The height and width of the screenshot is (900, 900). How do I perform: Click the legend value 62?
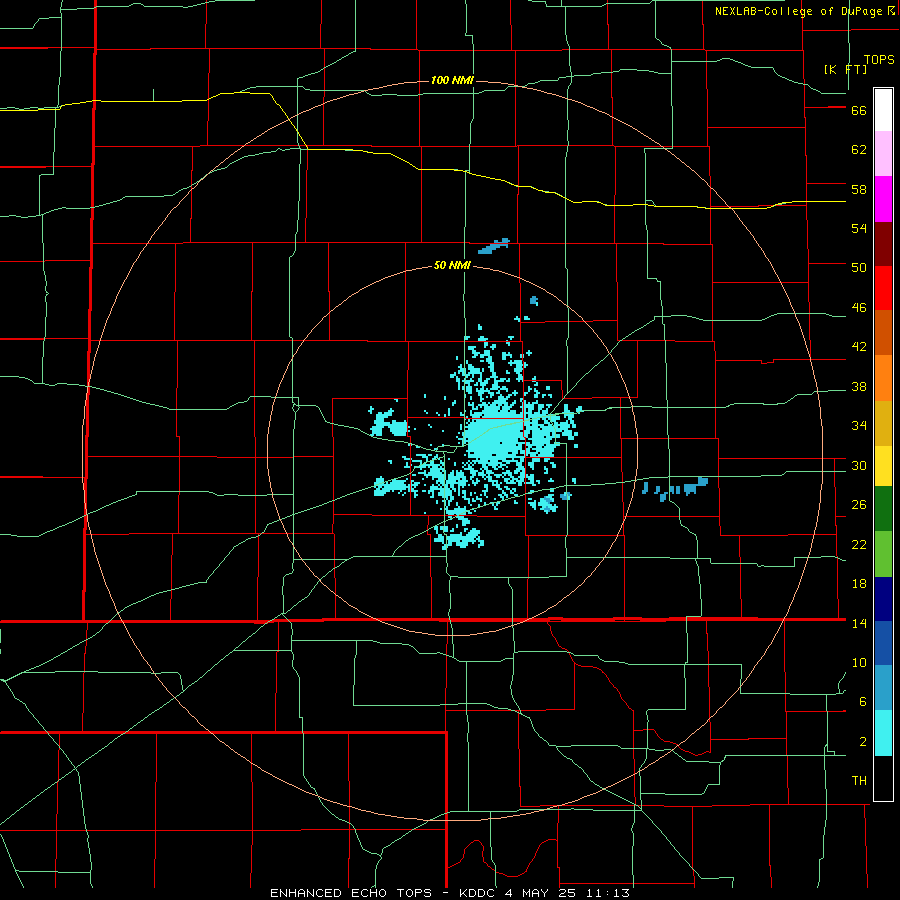859,150
